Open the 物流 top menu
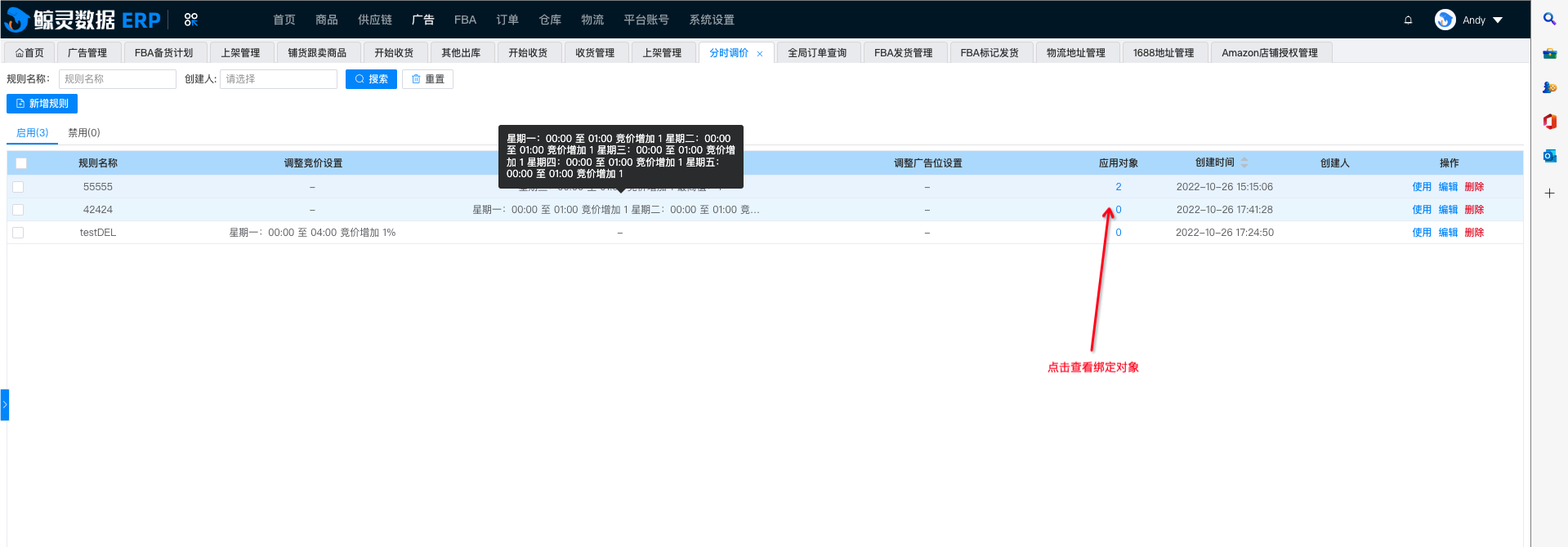 [592, 20]
